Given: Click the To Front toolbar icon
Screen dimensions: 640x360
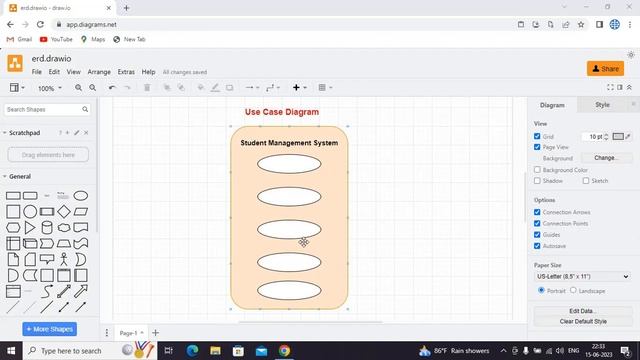Looking at the screenshot, I should coord(167,88).
